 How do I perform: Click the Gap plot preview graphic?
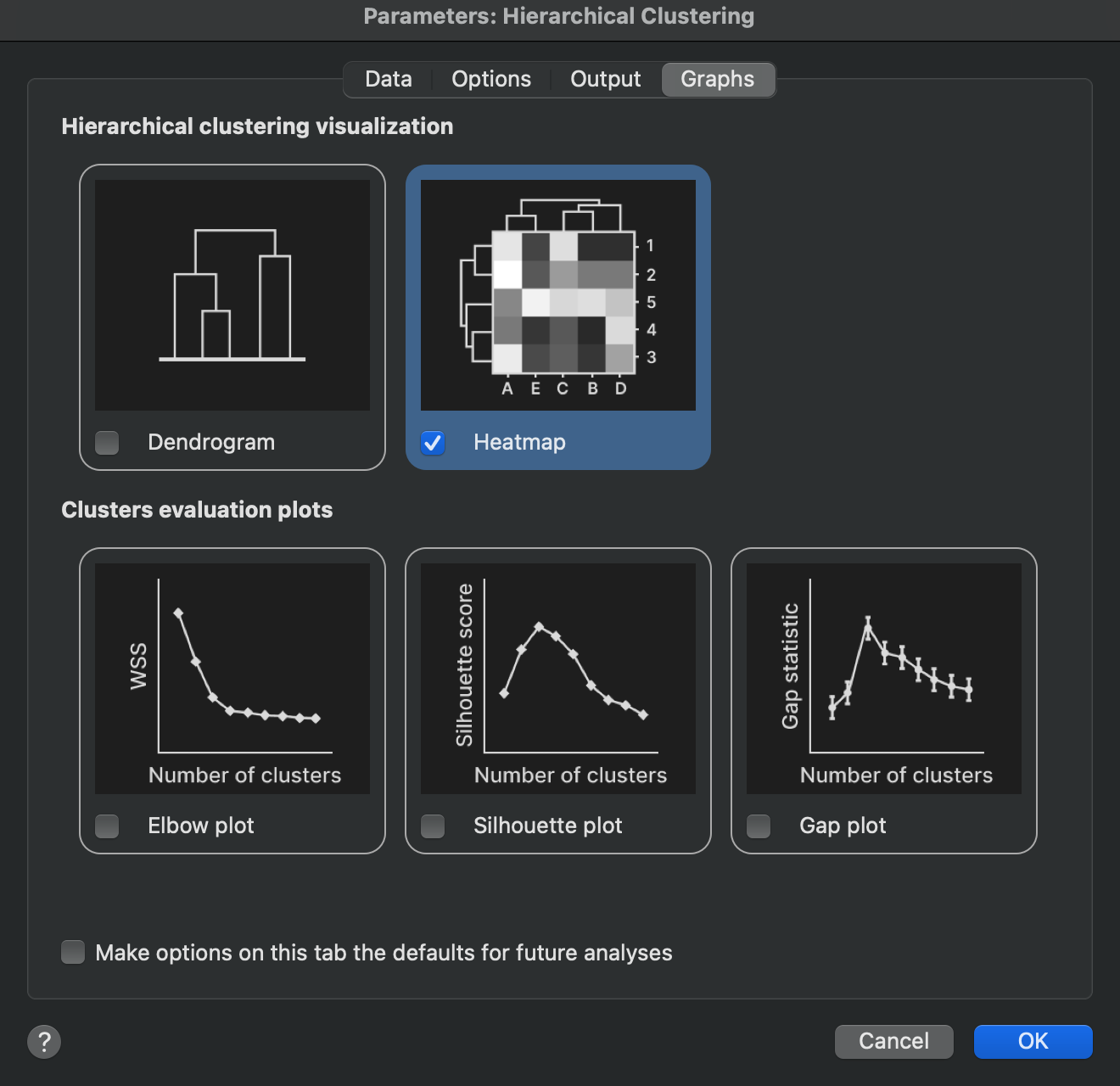pyautogui.click(x=884, y=679)
